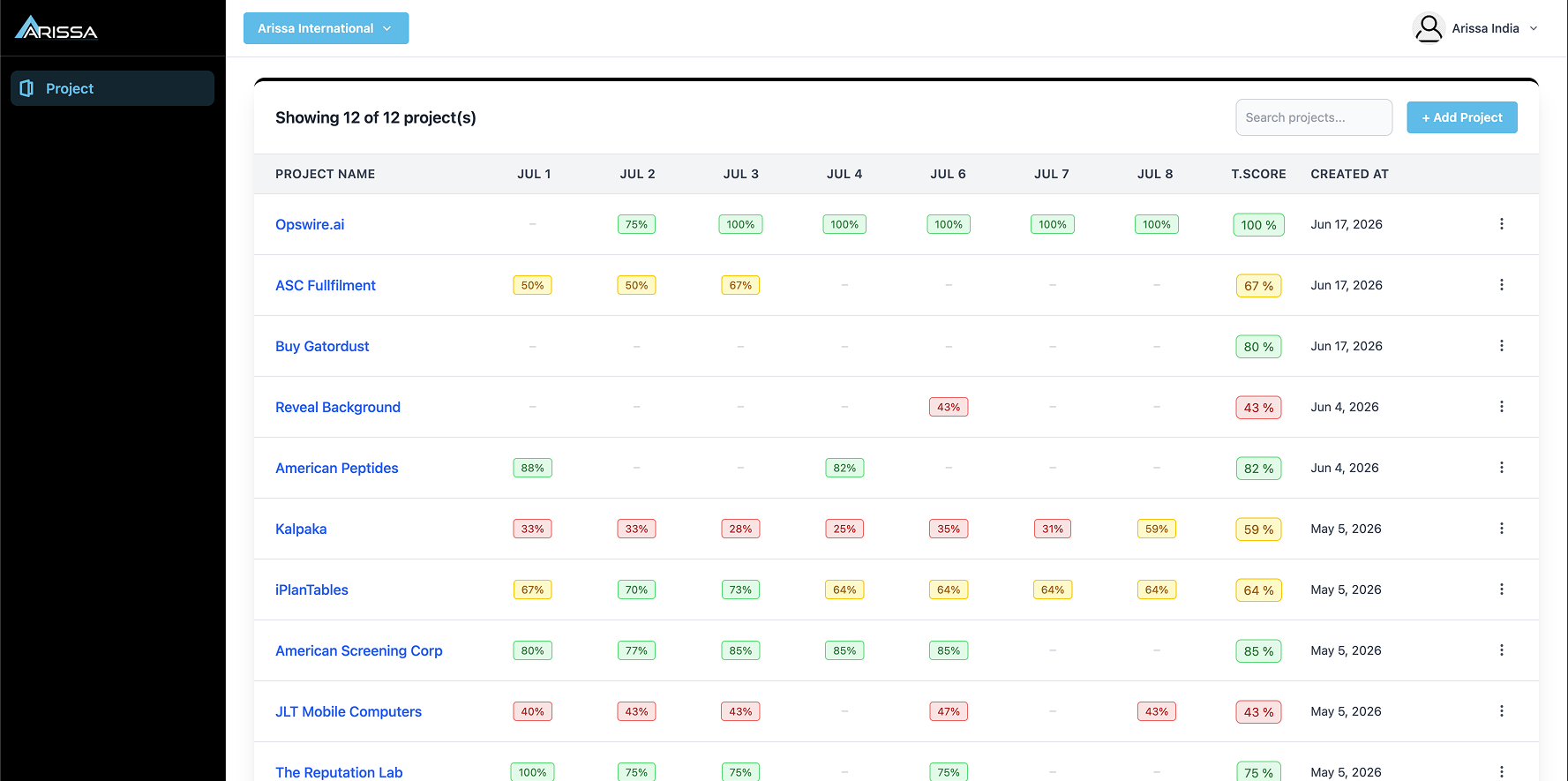Click American Screening Corp's 77% JUL 2 badge
Image resolution: width=1568 pixels, height=781 pixels.
click(x=636, y=650)
